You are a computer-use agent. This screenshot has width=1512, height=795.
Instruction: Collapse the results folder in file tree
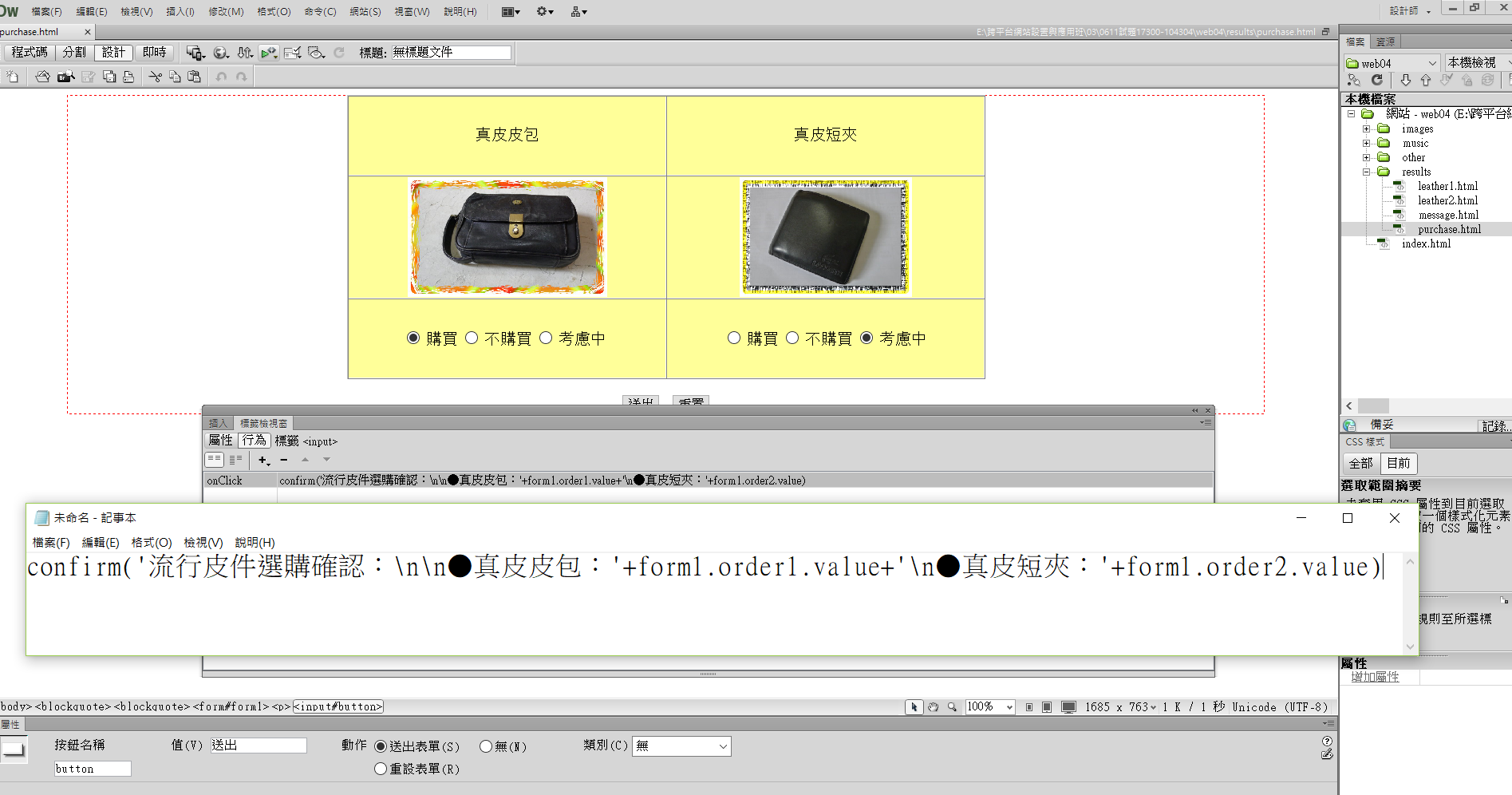tap(1366, 172)
